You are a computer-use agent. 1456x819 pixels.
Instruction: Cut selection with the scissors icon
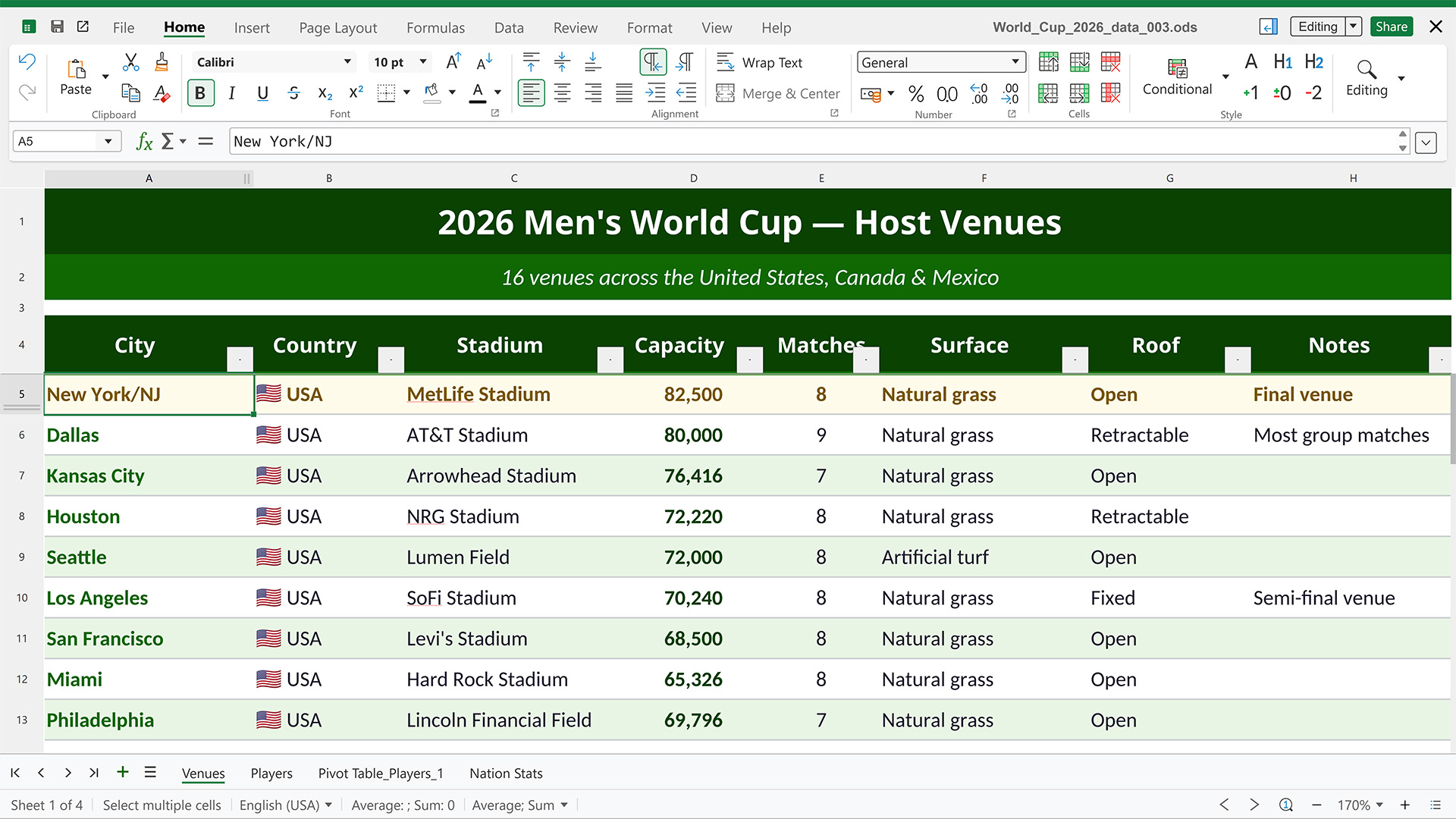point(130,62)
